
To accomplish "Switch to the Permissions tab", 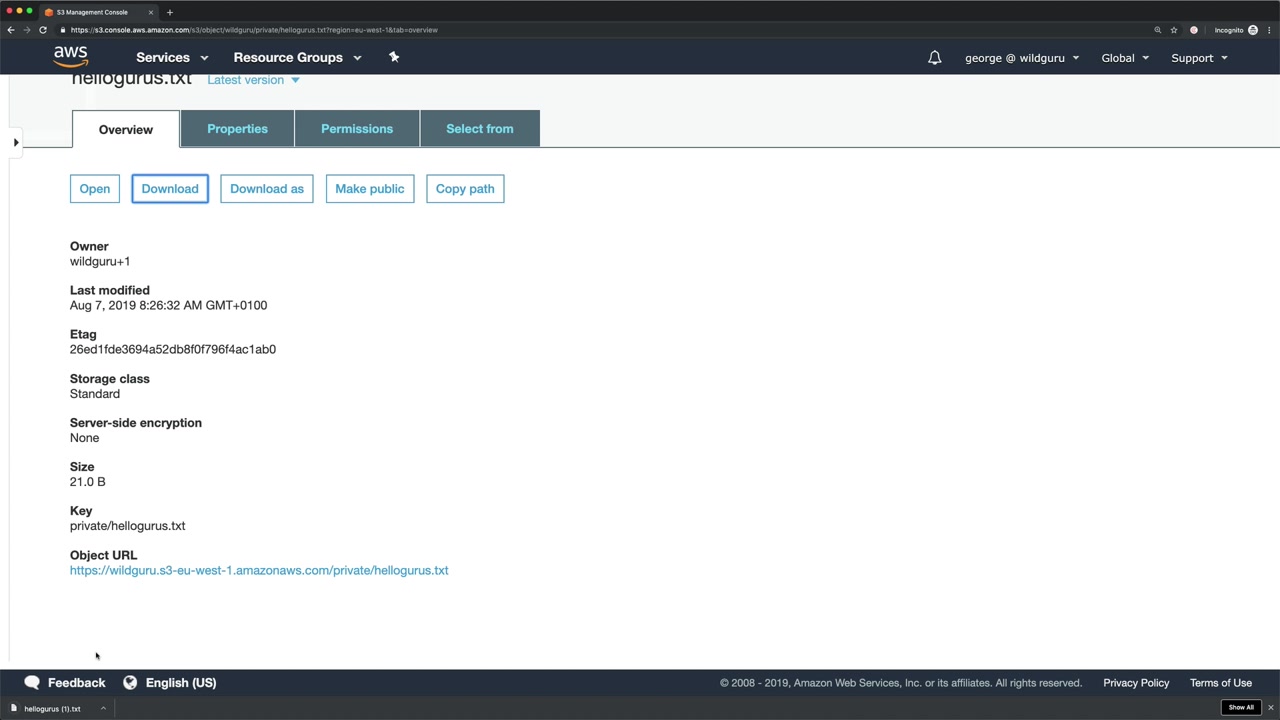I will pyautogui.click(x=357, y=129).
